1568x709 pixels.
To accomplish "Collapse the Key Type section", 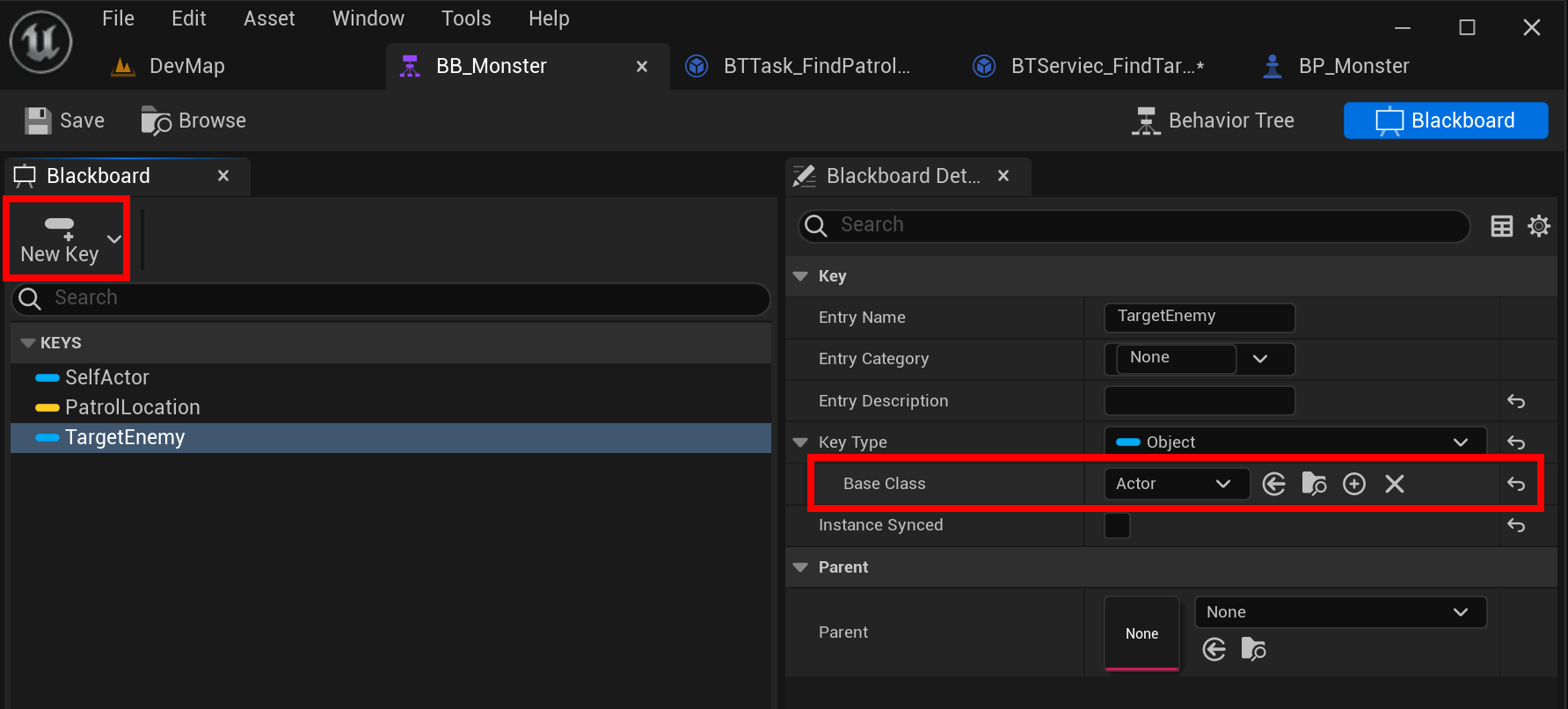I will coord(800,442).
